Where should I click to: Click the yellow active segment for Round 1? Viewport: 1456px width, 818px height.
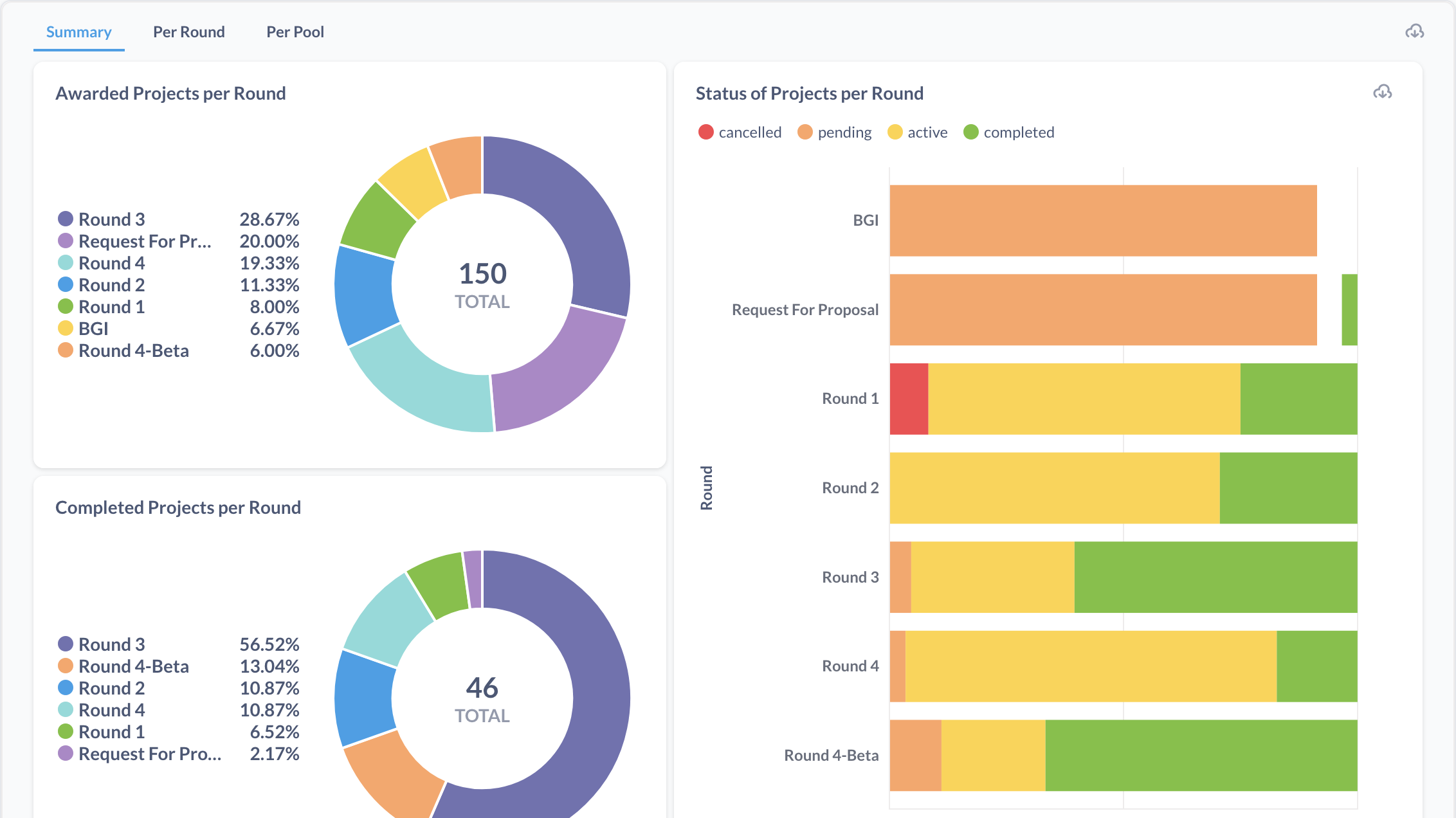pyautogui.click(x=1084, y=399)
